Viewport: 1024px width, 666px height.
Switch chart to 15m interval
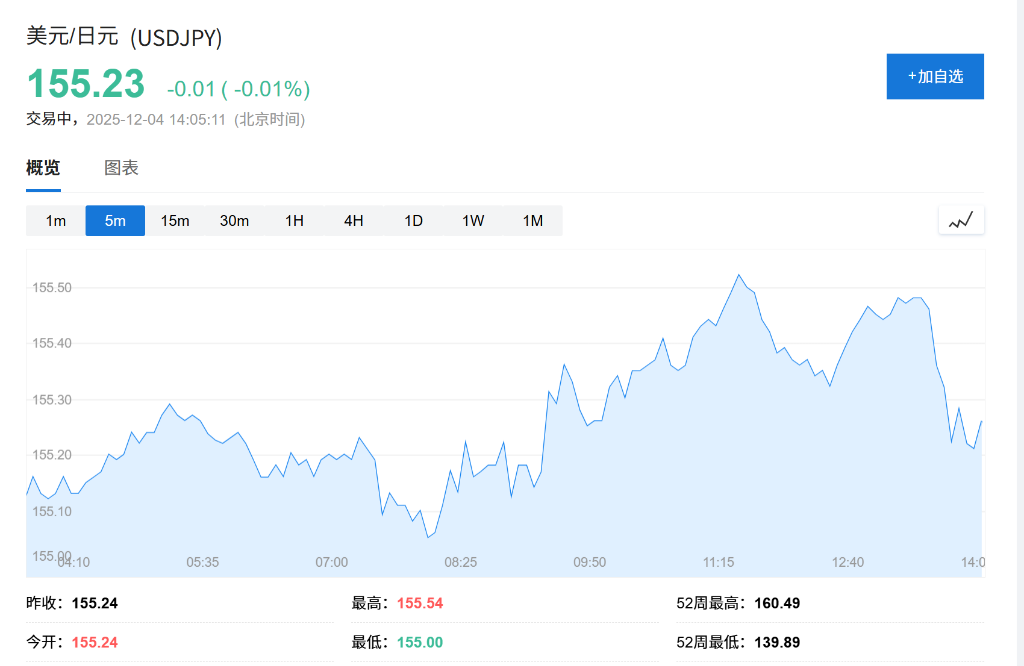point(175,221)
